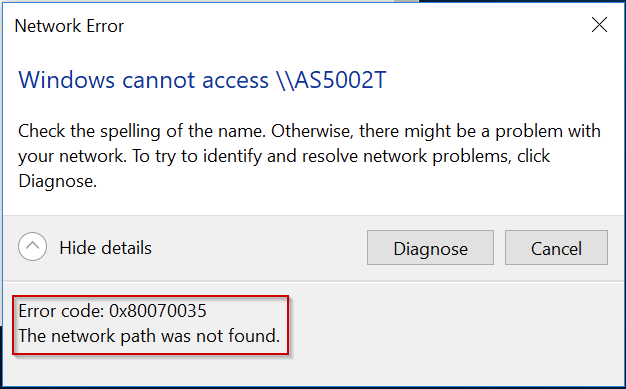Click the Network Error title text
626x389 pixels.
pyautogui.click(x=69, y=26)
